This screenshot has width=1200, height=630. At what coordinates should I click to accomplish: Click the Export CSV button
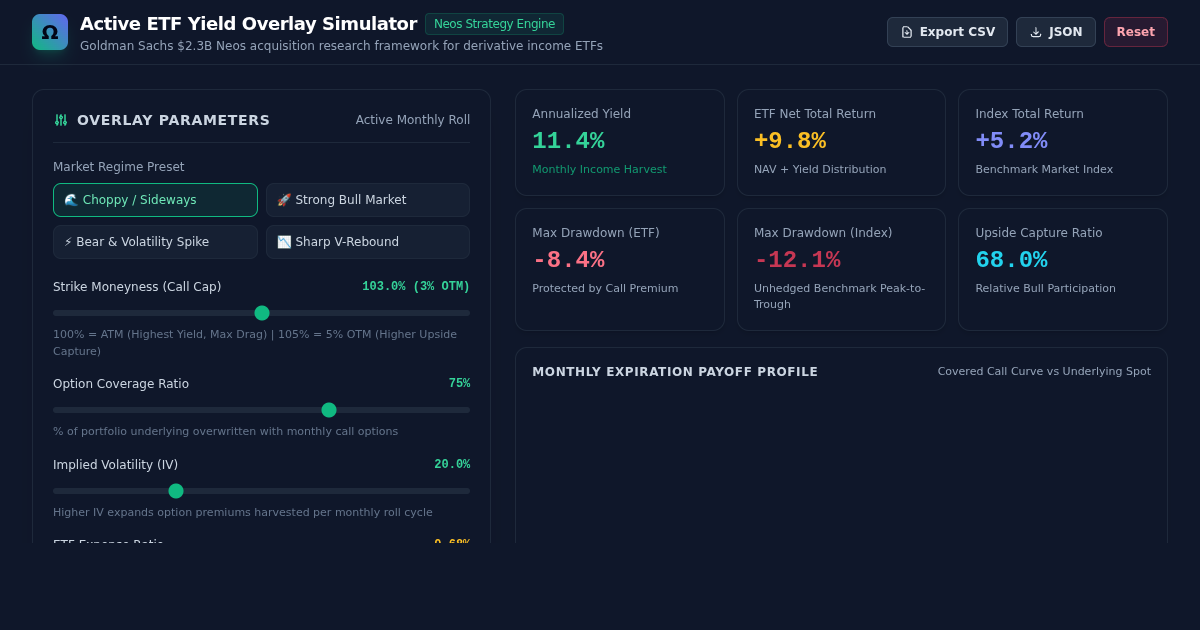[x=947, y=32]
